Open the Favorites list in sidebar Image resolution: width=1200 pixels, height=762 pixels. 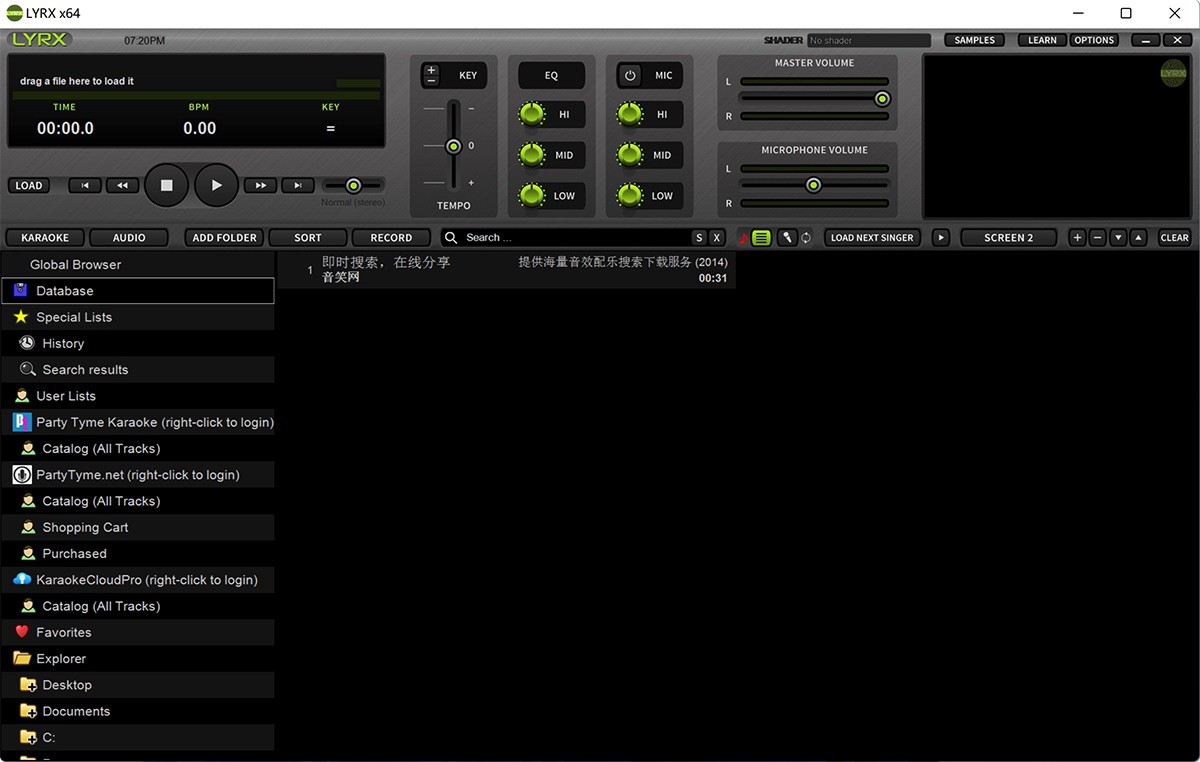64,632
